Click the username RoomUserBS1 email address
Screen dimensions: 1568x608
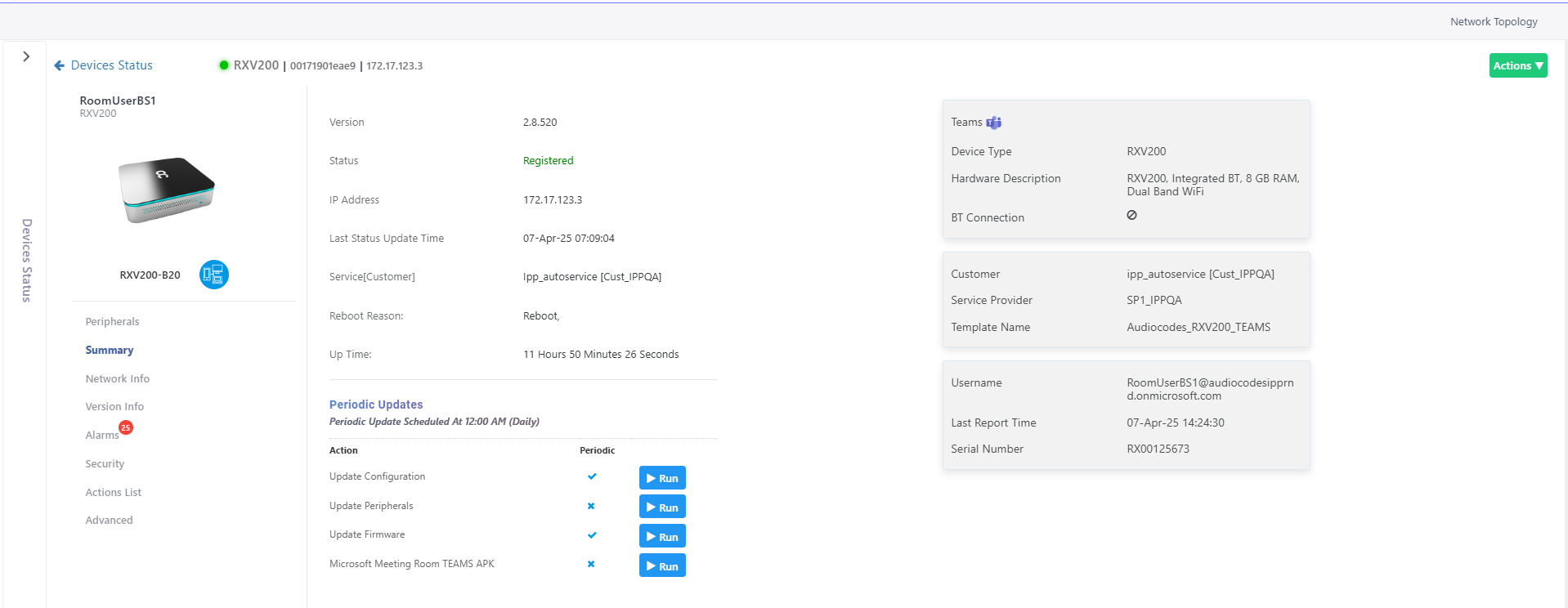tap(1210, 389)
